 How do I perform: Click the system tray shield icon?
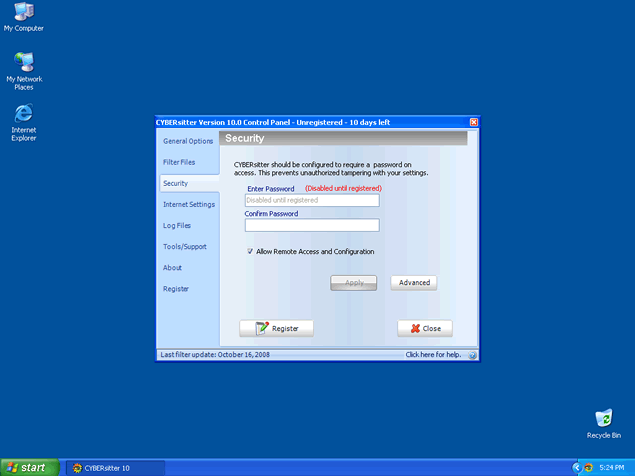coord(588,467)
